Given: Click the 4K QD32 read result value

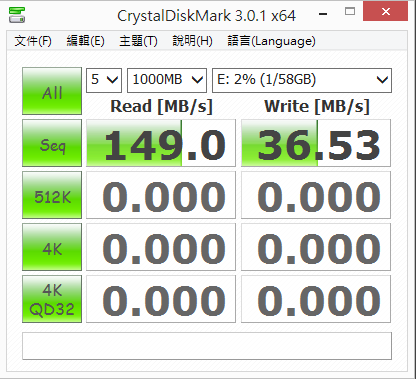Looking at the screenshot, I should 161,299.
